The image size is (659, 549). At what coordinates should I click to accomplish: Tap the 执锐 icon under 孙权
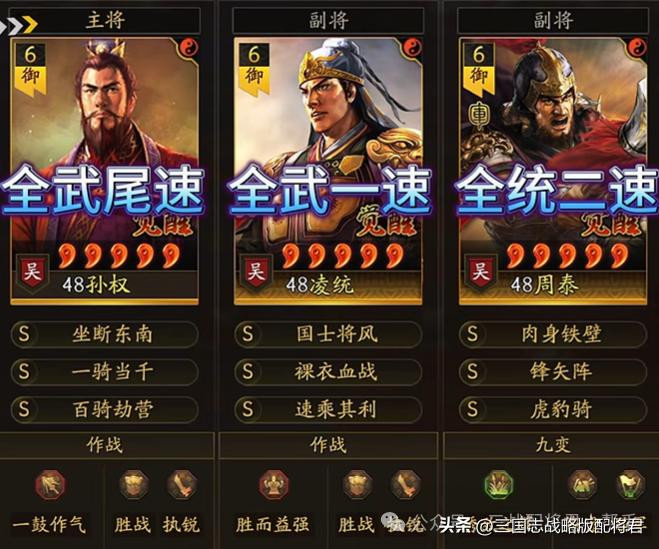coord(182,485)
